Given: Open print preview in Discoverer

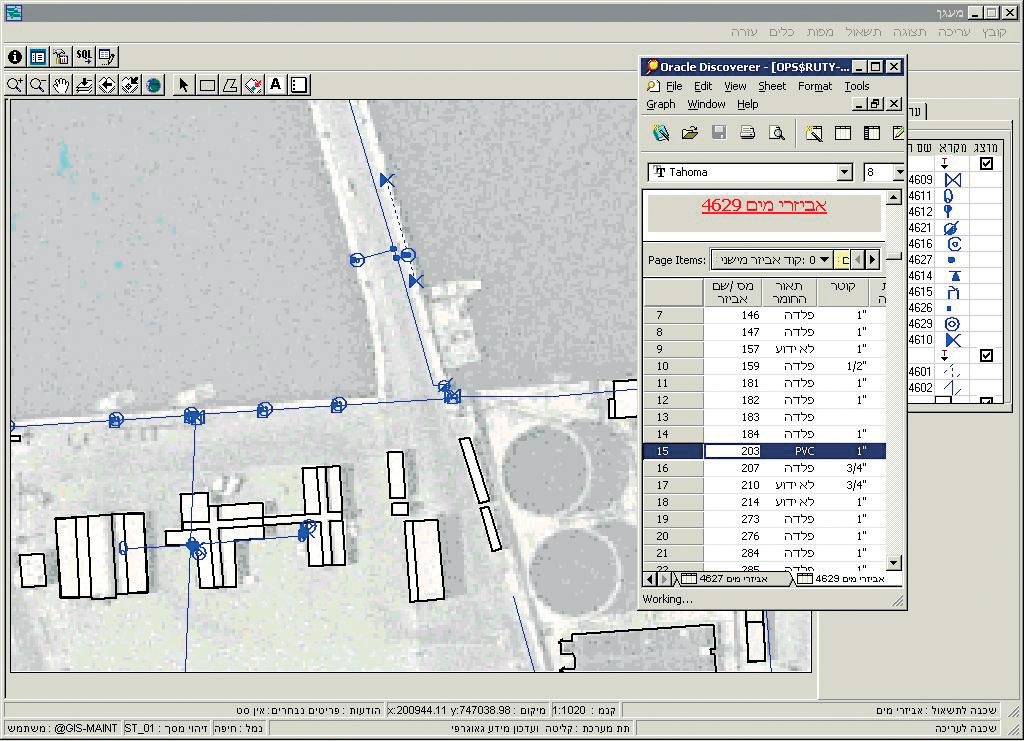Looking at the screenshot, I should click(x=776, y=133).
